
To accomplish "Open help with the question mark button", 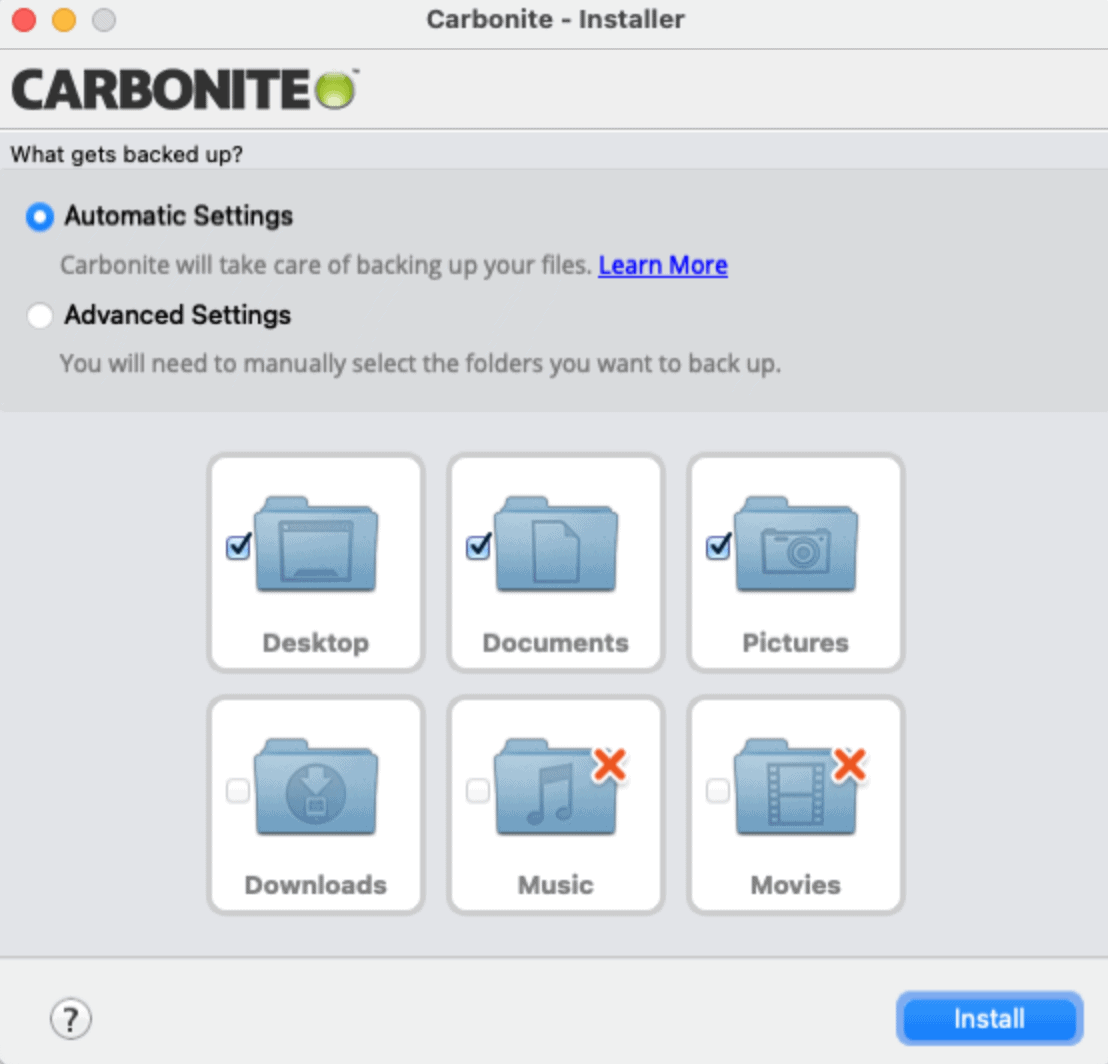I will (71, 1019).
